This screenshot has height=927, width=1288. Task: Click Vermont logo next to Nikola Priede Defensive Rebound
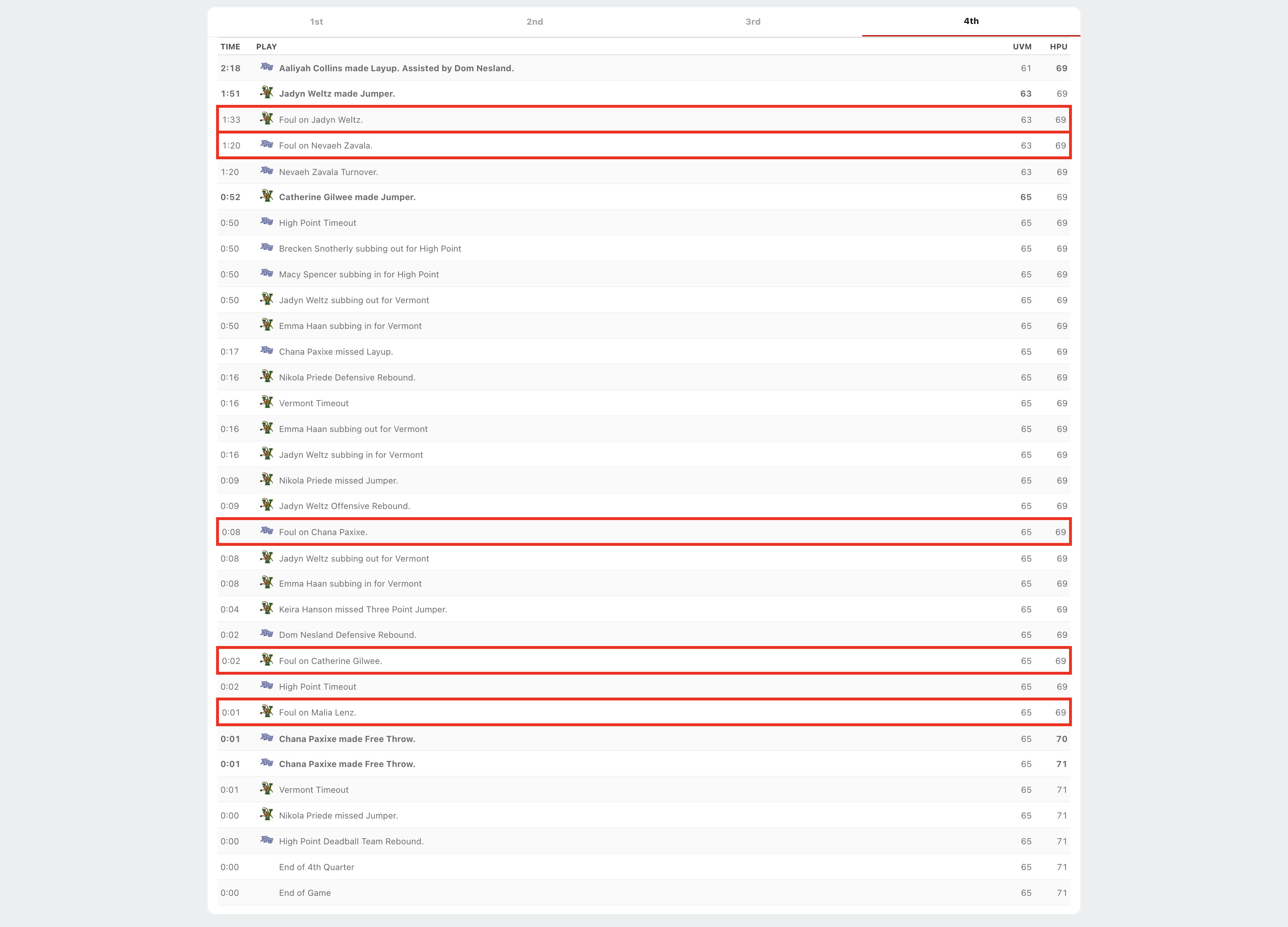pos(266,377)
